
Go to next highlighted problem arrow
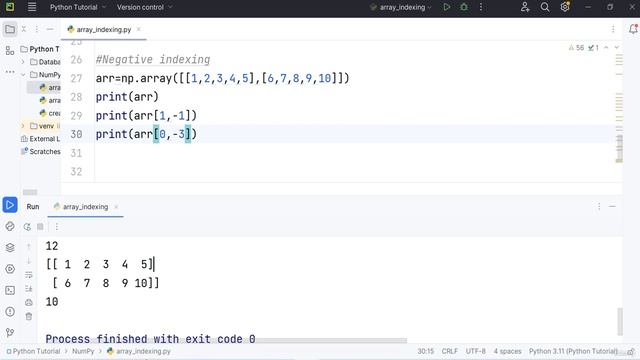click(x=617, y=48)
